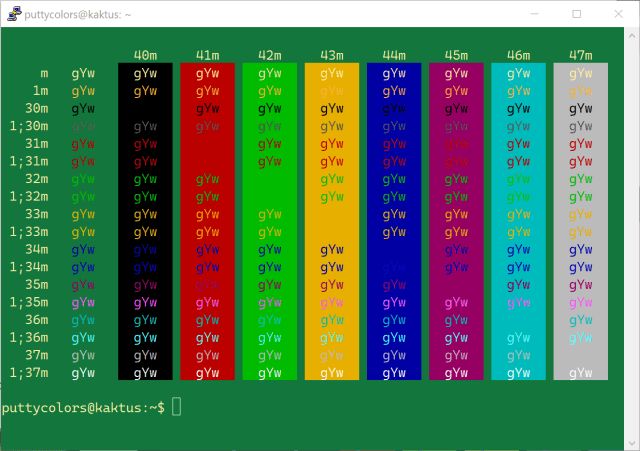The height and width of the screenshot is (451, 640).
Task: Click gYw in 36m row on blue swatch
Action: click(x=394, y=320)
